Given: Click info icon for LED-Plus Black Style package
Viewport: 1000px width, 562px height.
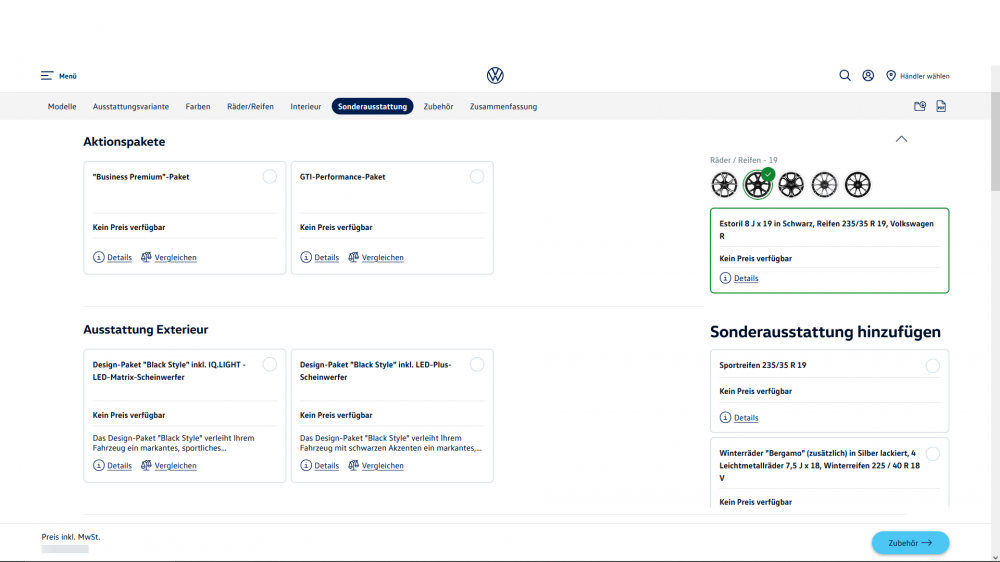Looking at the screenshot, I should [x=305, y=465].
